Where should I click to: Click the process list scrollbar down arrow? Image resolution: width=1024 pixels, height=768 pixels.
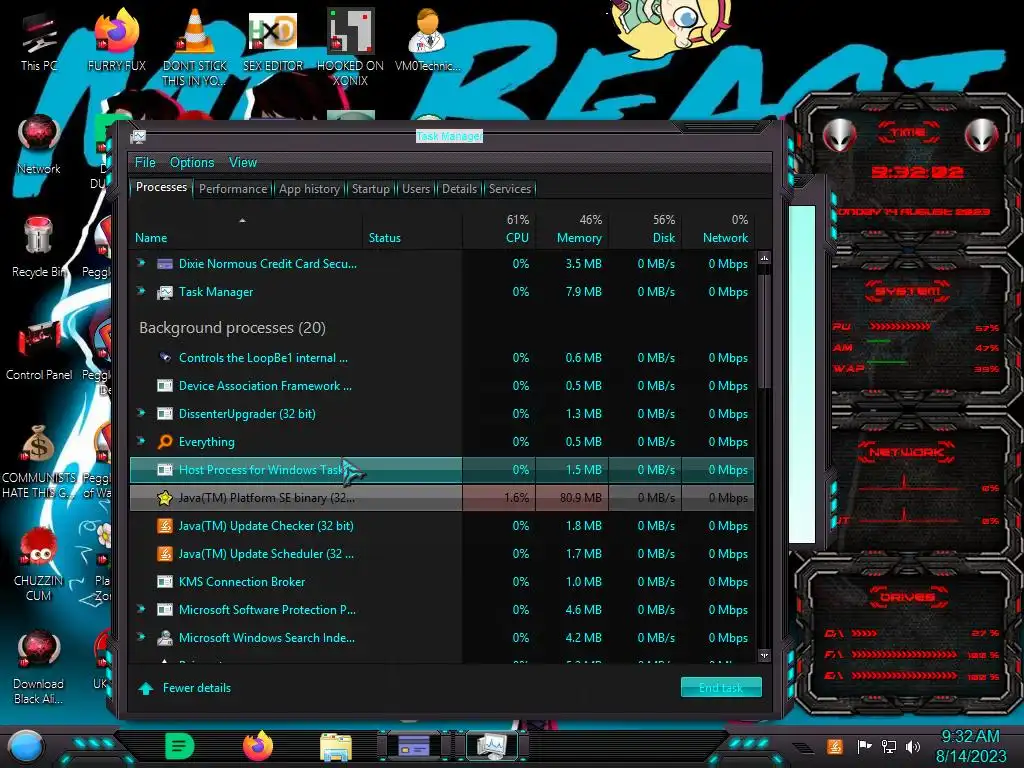click(764, 655)
